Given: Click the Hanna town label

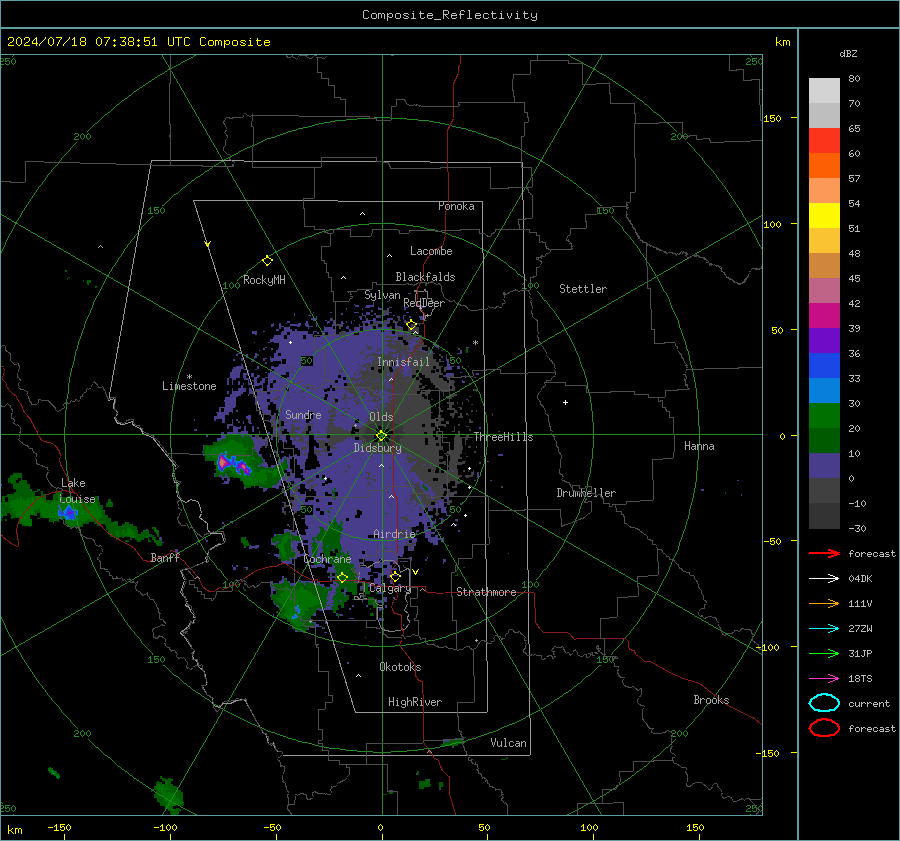Looking at the screenshot, I should pos(699,446).
